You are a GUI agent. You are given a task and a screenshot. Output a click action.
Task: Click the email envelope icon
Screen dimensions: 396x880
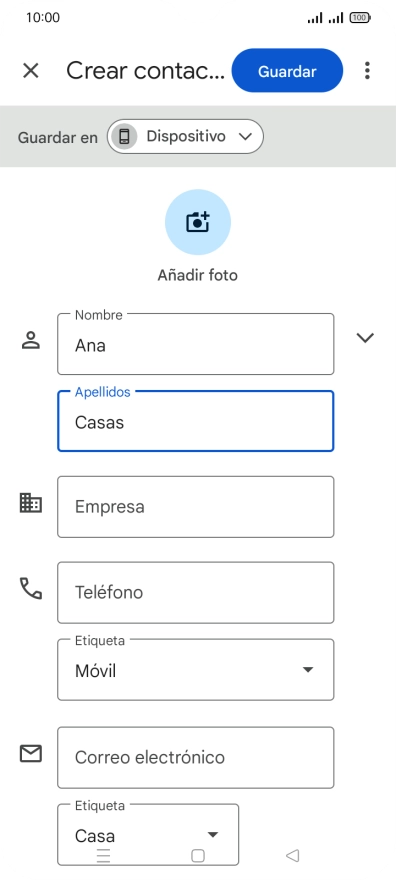click(31, 754)
